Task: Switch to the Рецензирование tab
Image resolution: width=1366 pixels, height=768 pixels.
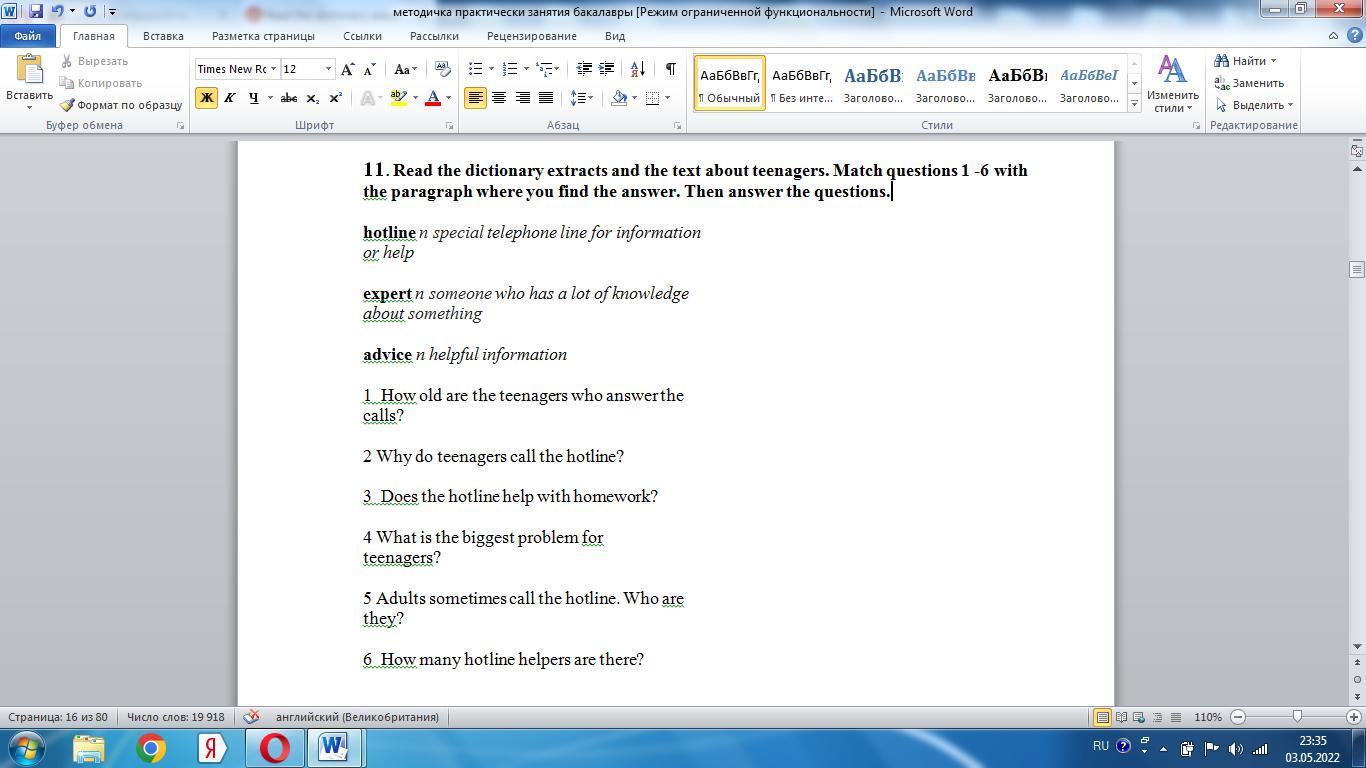Action: [532, 36]
